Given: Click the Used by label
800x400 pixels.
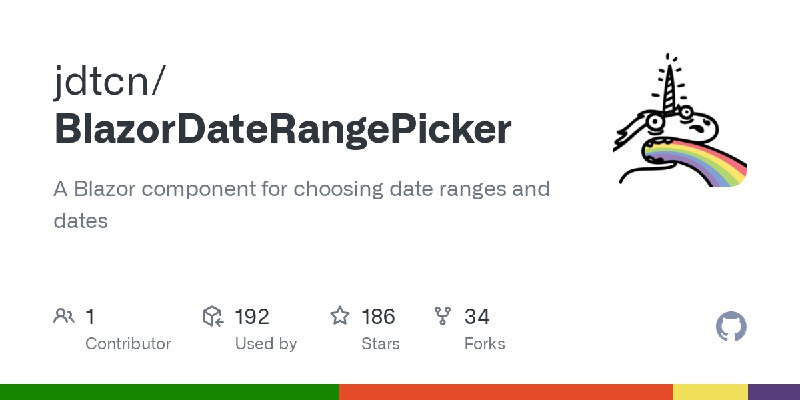Looking at the screenshot, I should 266,344.
